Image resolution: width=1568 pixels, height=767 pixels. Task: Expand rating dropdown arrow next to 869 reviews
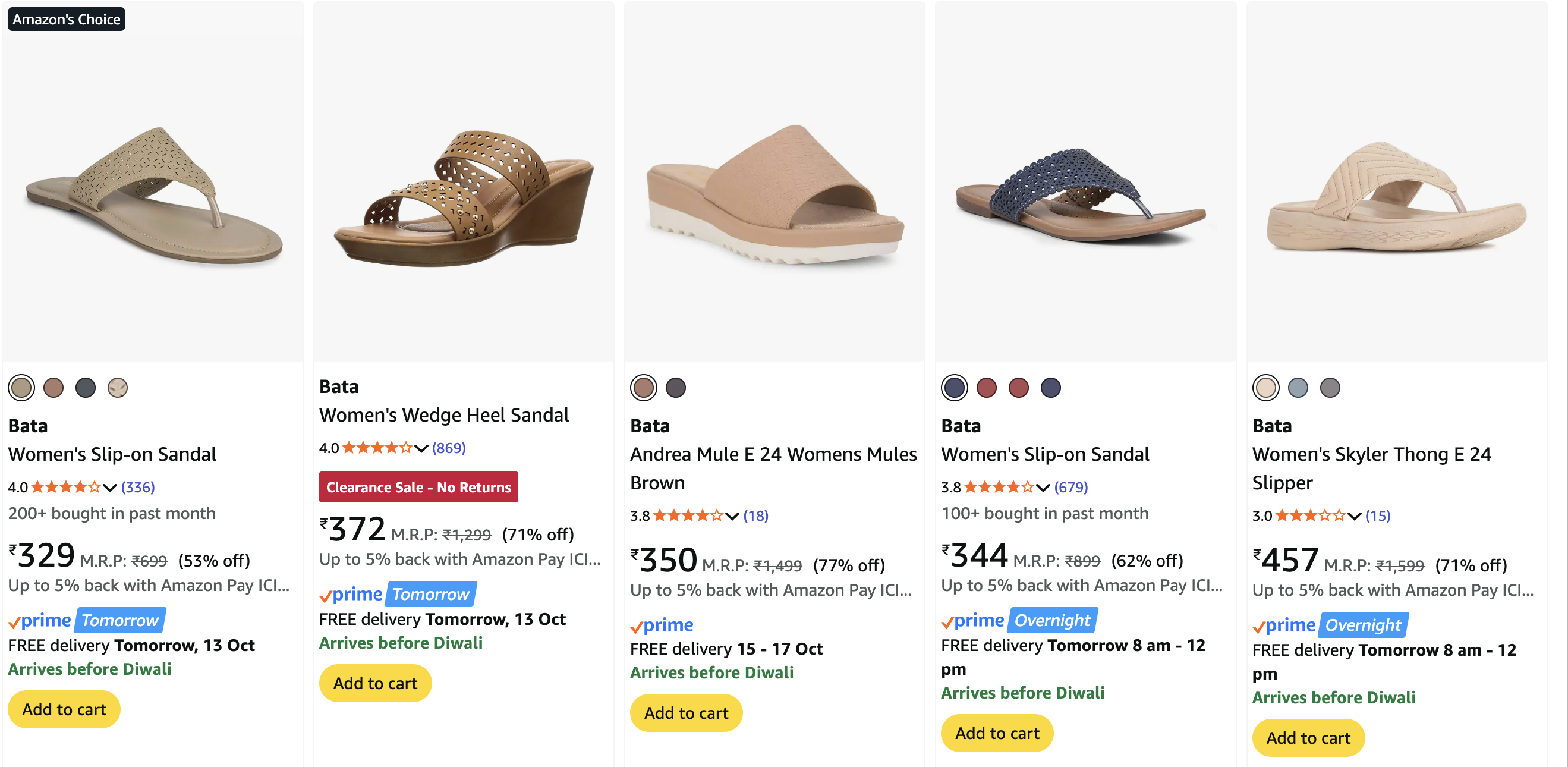[x=421, y=448]
